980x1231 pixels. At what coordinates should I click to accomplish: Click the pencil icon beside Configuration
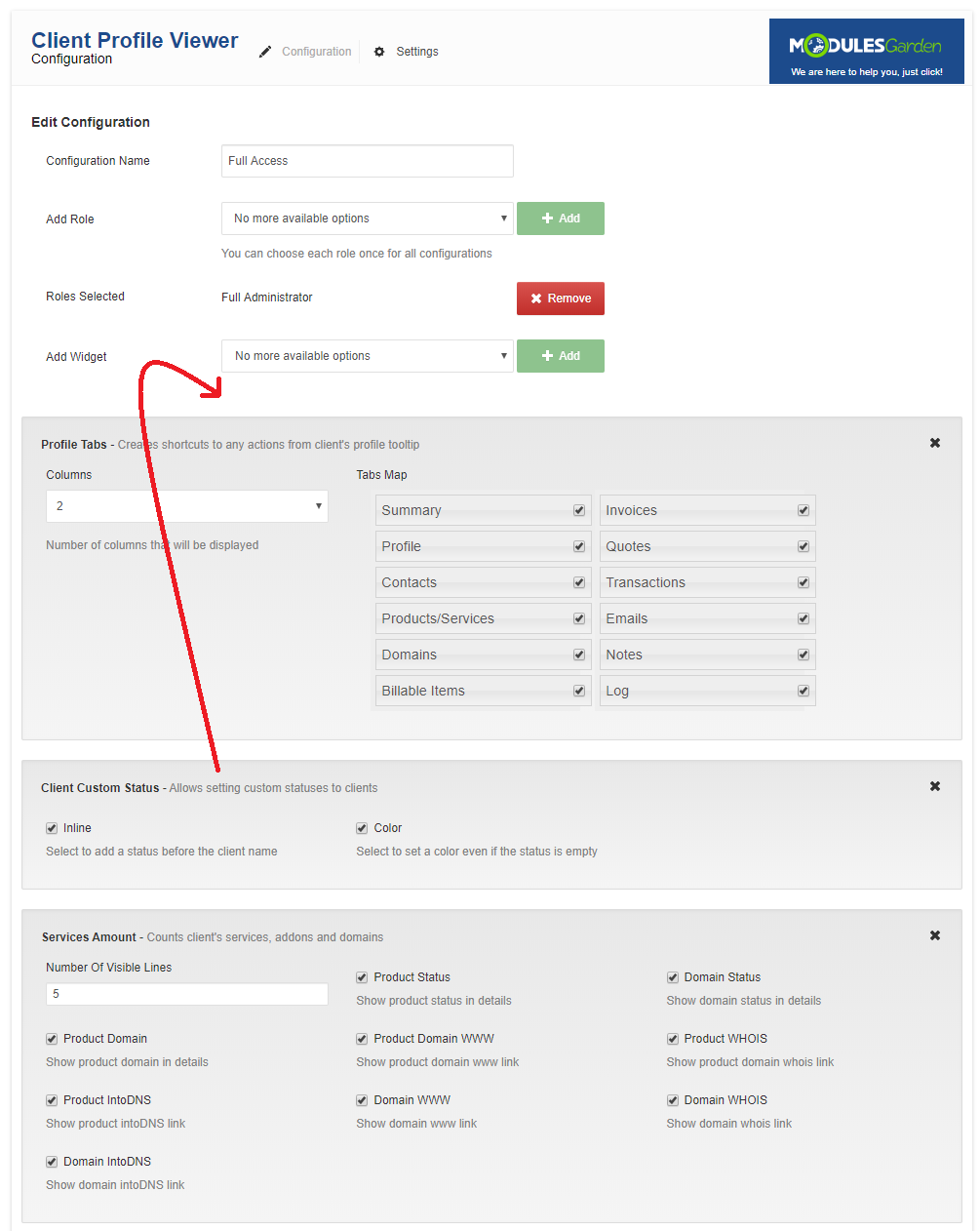point(265,52)
